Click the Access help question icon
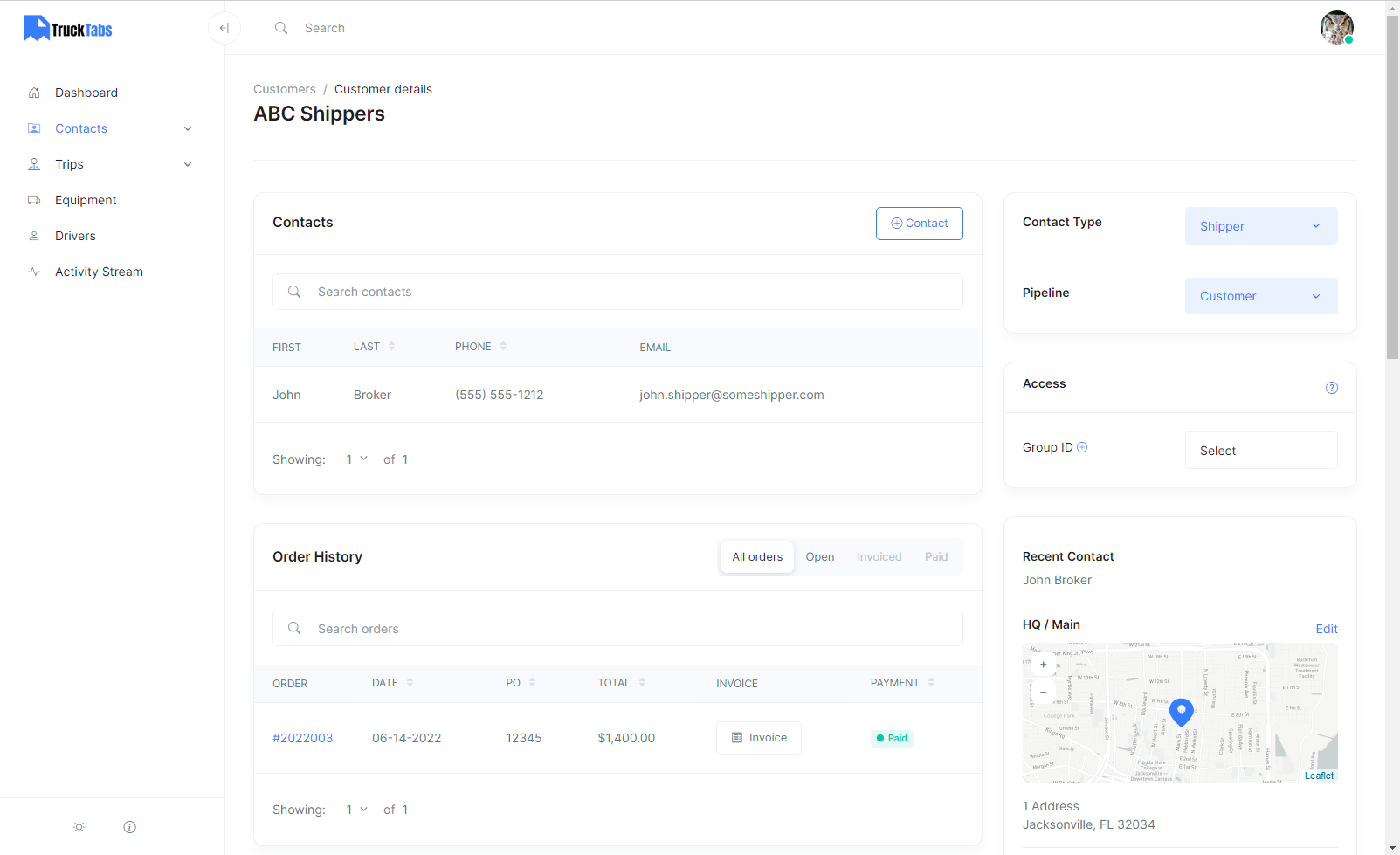Image resolution: width=1400 pixels, height=855 pixels. click(x=1331, y=388)
